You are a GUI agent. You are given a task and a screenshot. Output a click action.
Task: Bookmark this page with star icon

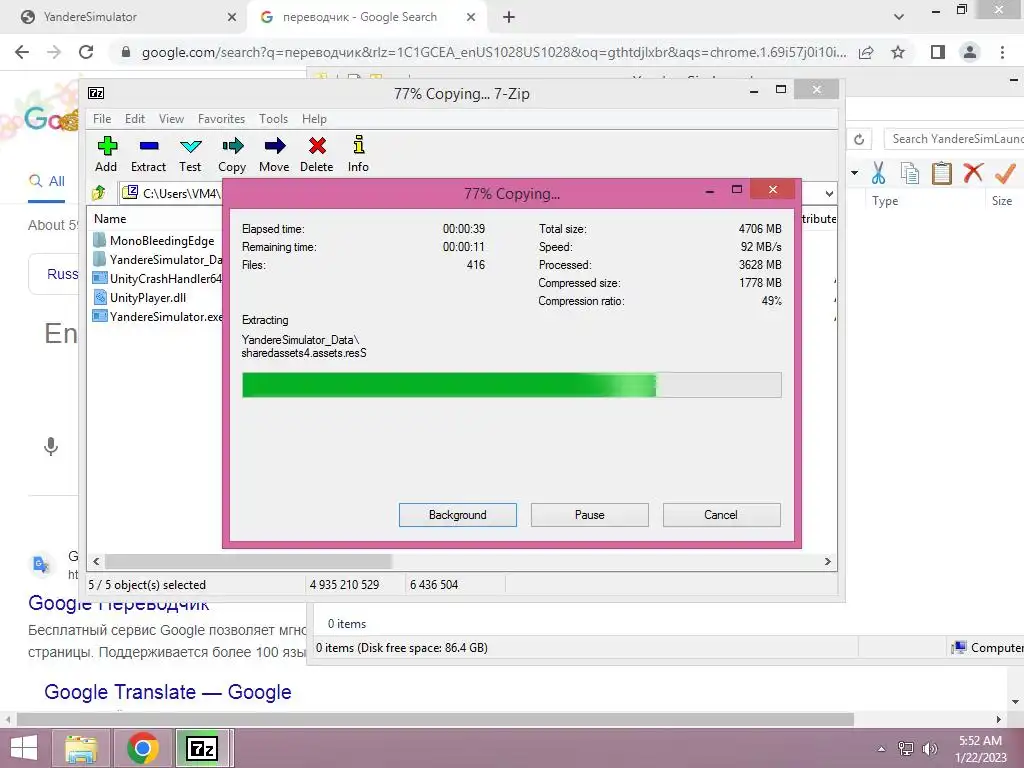pos(898,52)
